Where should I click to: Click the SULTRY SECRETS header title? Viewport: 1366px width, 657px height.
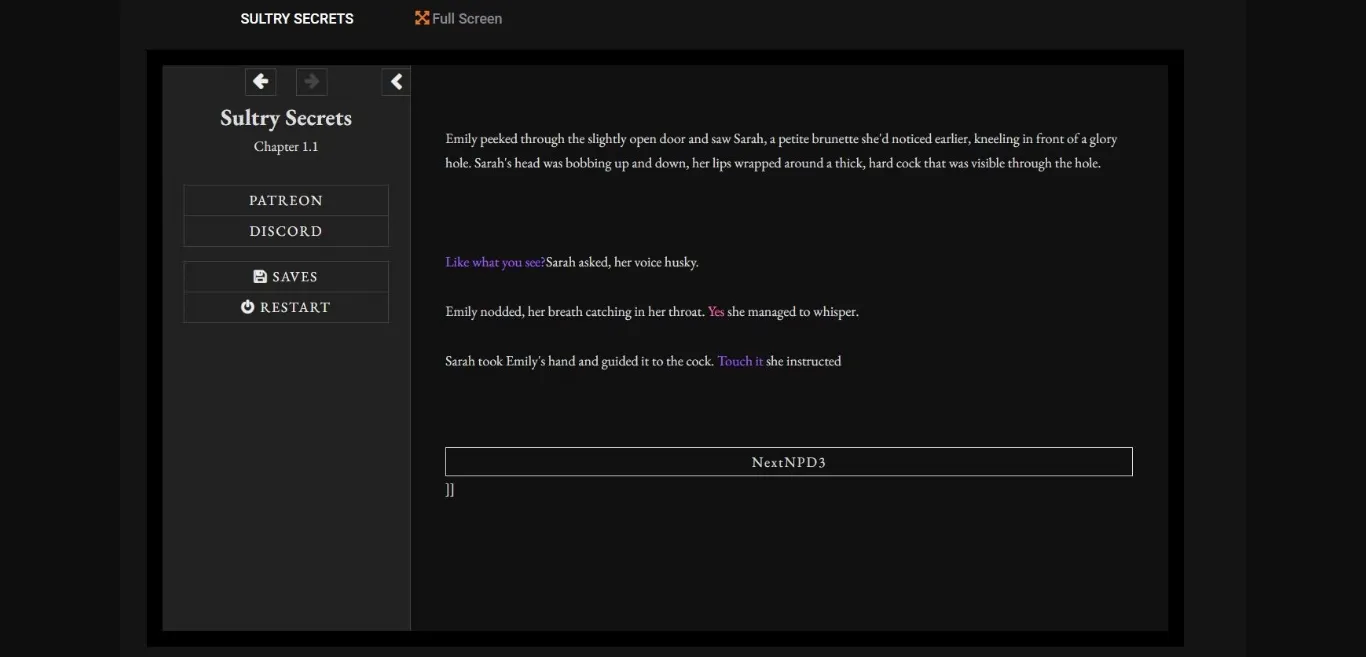point(296,17)
